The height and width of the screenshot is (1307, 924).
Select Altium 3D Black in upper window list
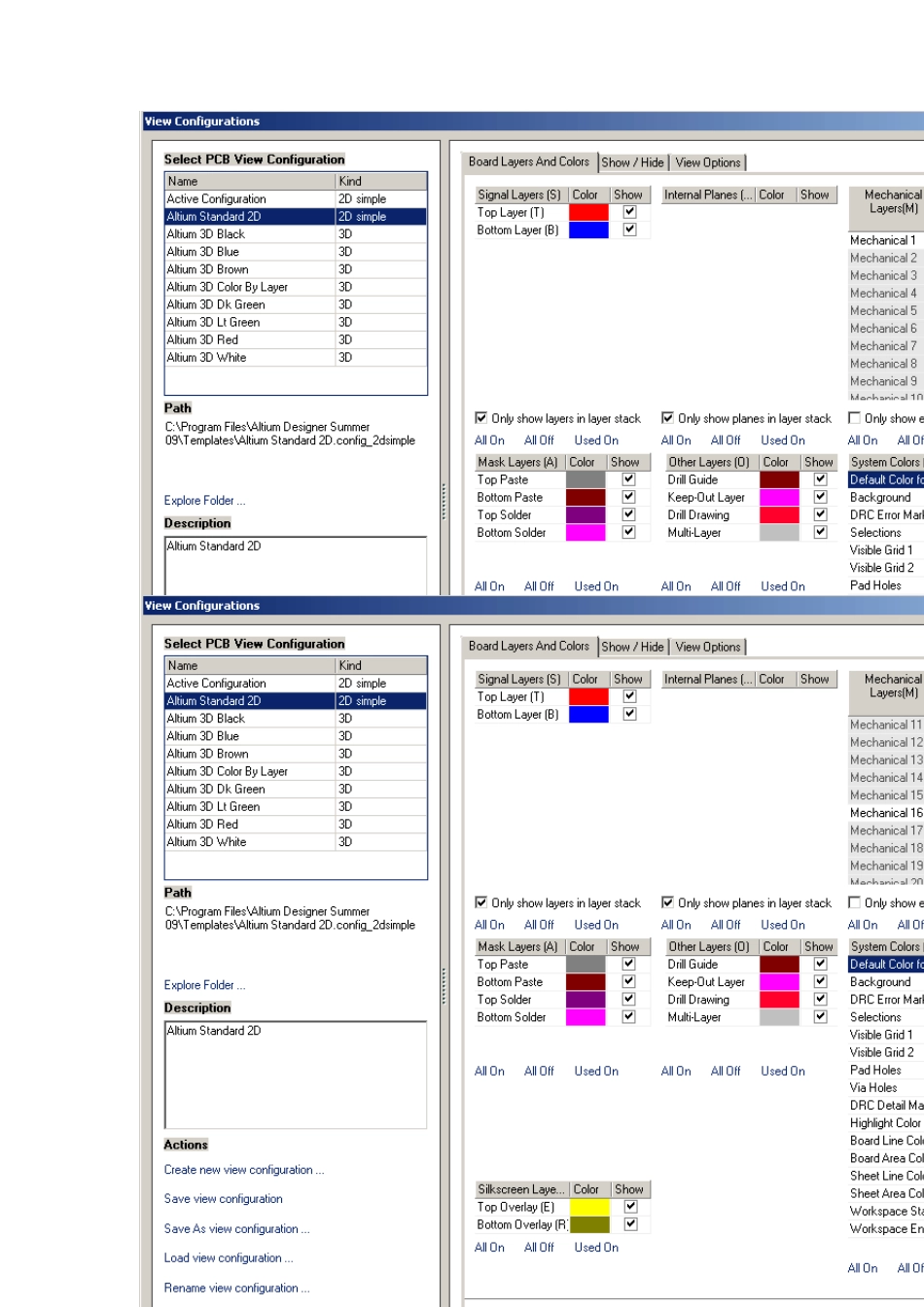pyautogui.click(x=296, y=234)
